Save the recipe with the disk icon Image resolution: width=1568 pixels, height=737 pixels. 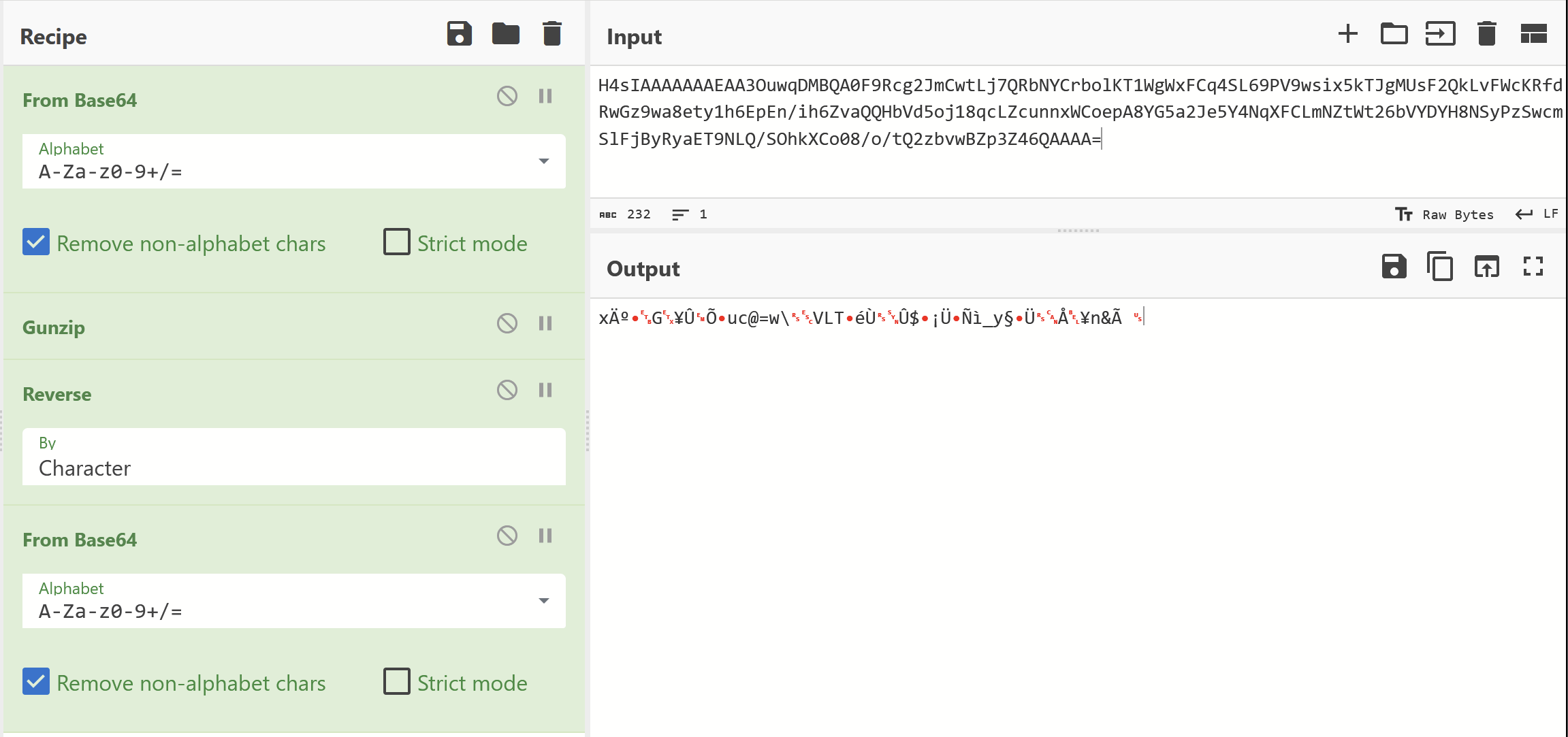[459, 34]
